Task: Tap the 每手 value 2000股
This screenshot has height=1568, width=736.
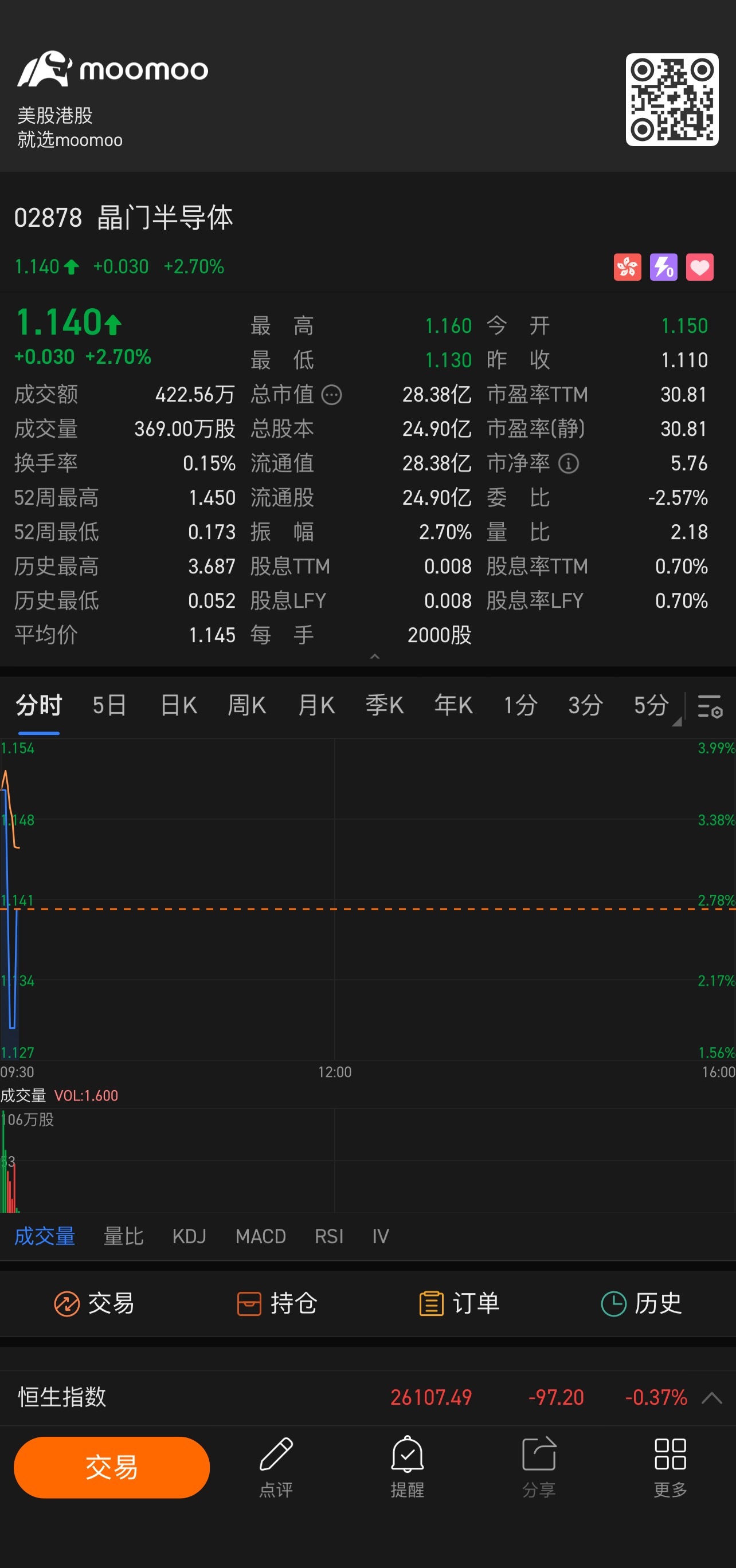Action: point(439,635)
